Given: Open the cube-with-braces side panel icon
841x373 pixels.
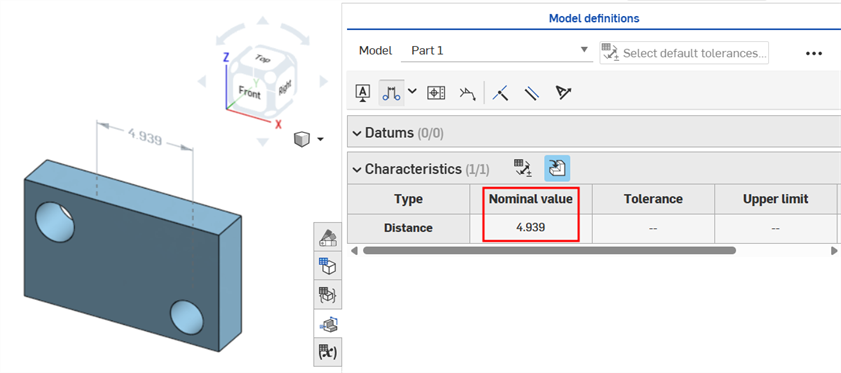Looking at the screenshot, I should pos(328,295).
